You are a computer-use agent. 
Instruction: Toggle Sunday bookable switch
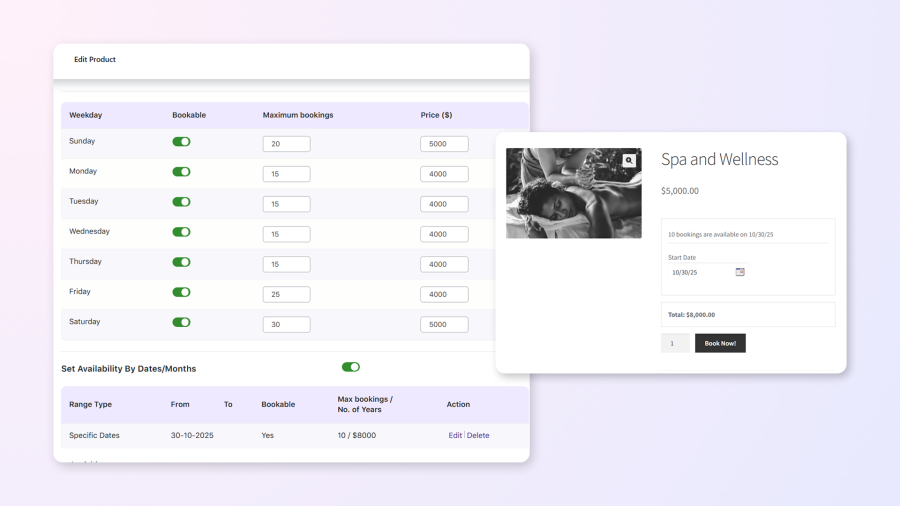(181, 142)
